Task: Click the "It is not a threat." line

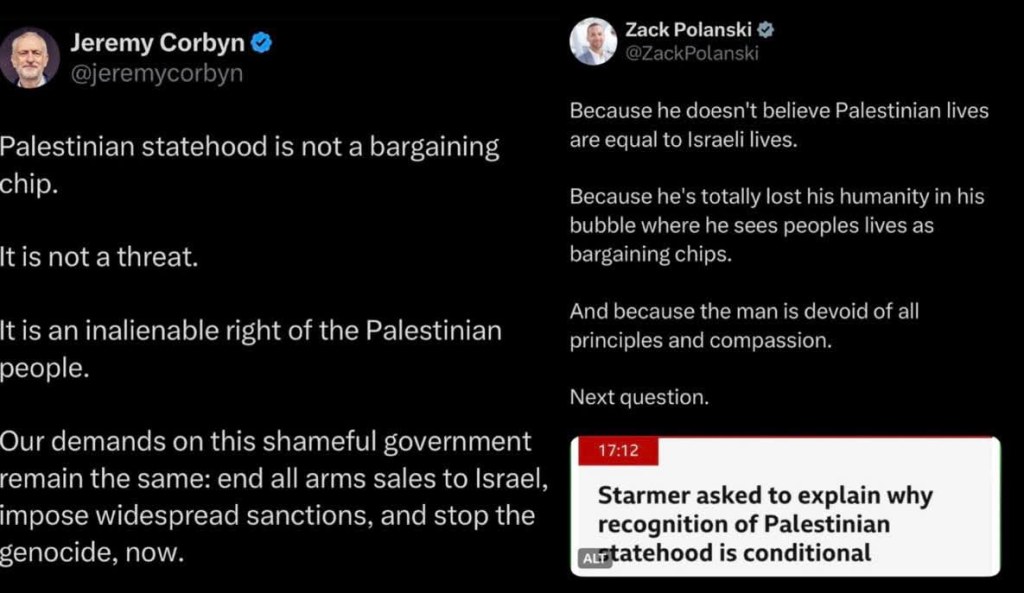Action: click(x=100, y=257)
